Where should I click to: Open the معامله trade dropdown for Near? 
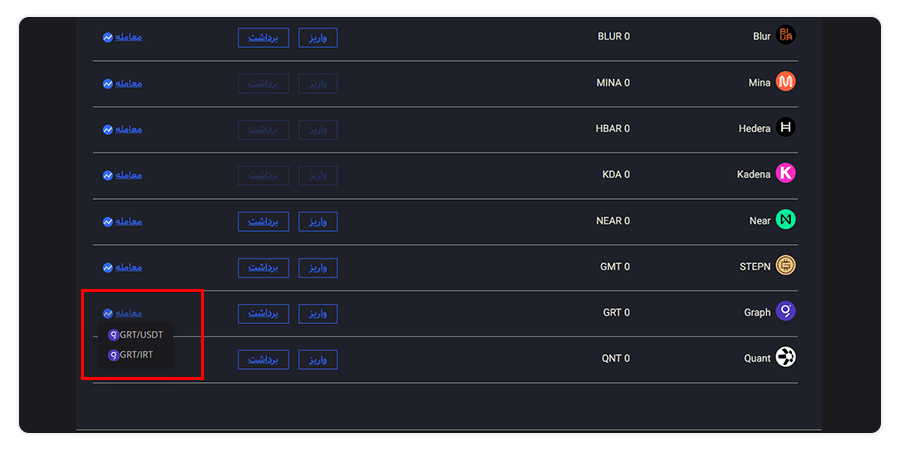122,222
